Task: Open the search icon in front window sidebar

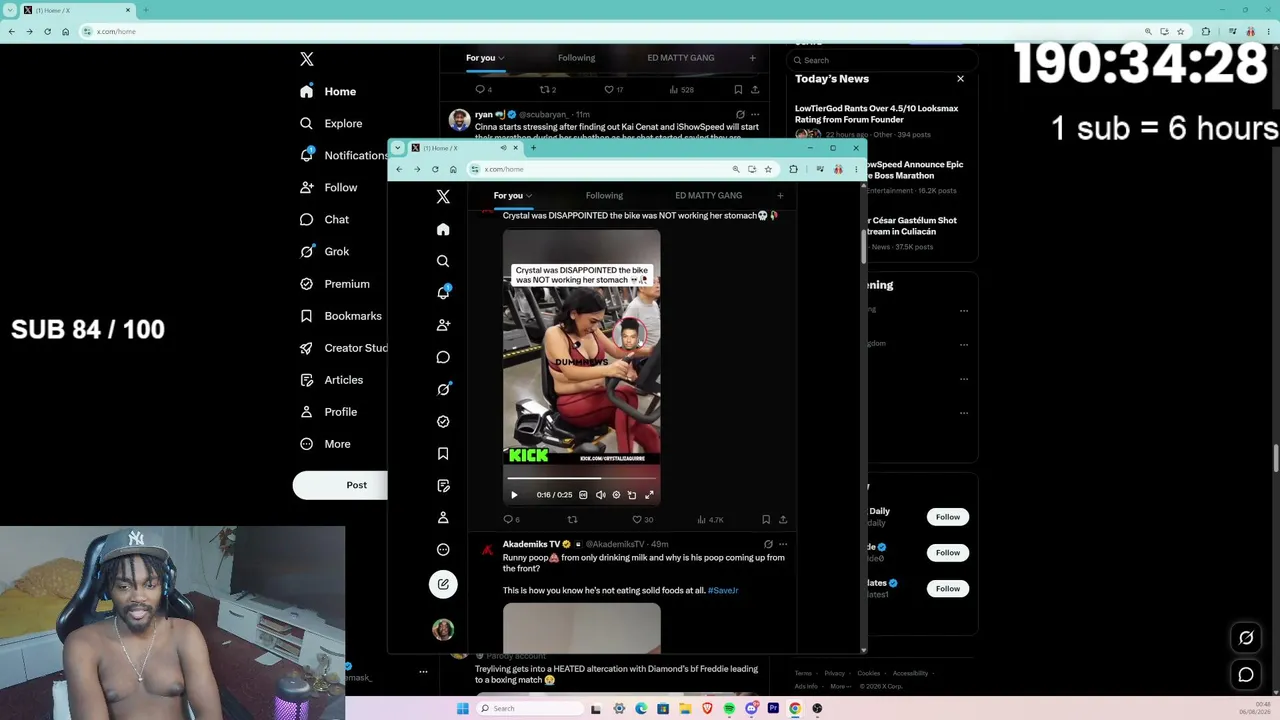Action: (x=443, y=261)
